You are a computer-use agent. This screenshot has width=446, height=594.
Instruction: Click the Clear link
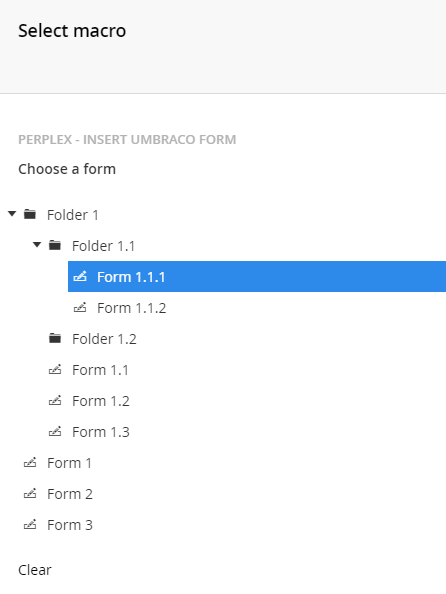pyautogui.click(x=35, y=570)
